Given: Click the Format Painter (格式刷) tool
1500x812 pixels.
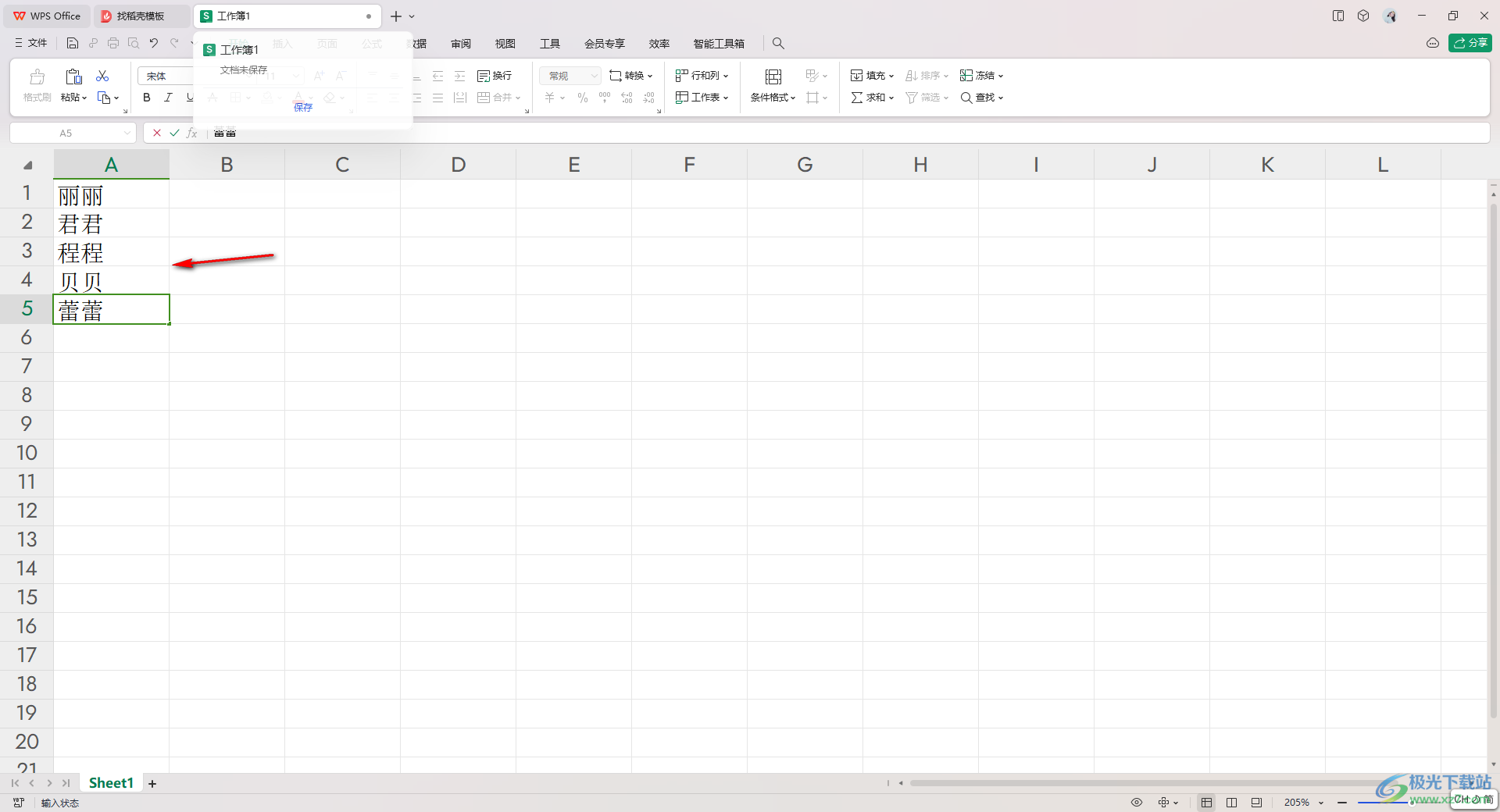Looking at the screenshot, I should point(37,86).
